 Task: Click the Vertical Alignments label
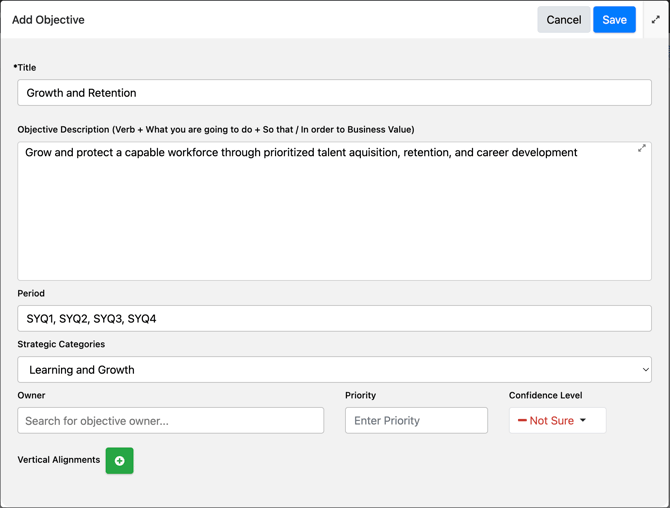point(58,460)
